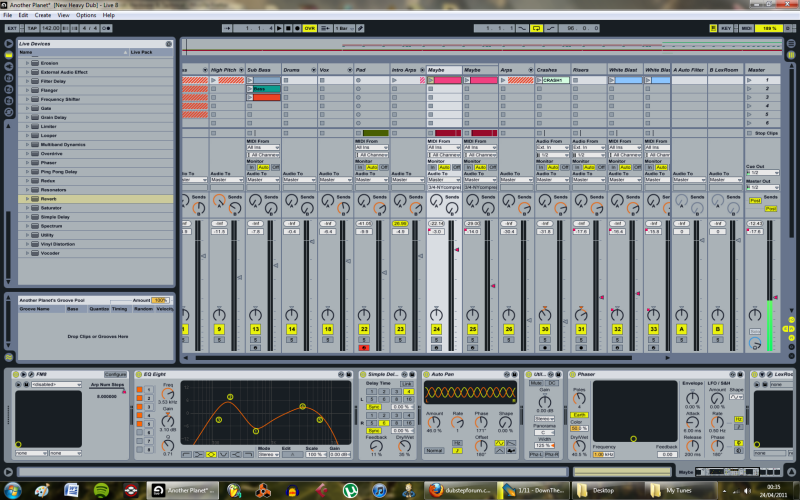Toggle the Phaser device activator

(572, 374)
